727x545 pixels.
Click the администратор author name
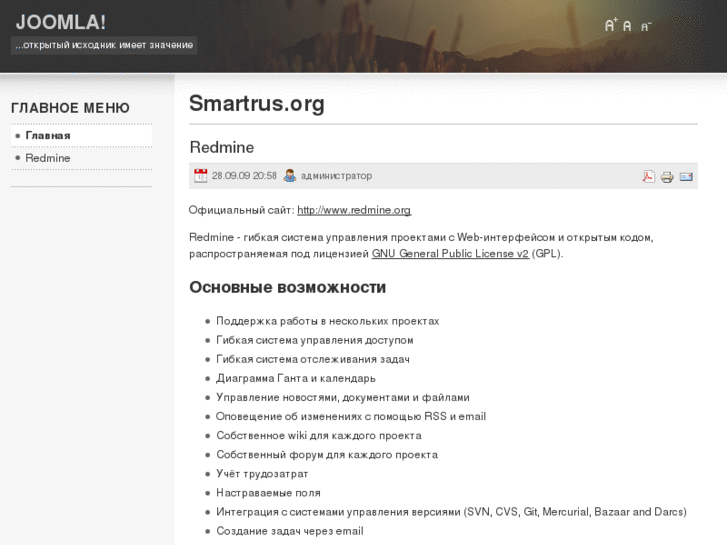(336, 176)
